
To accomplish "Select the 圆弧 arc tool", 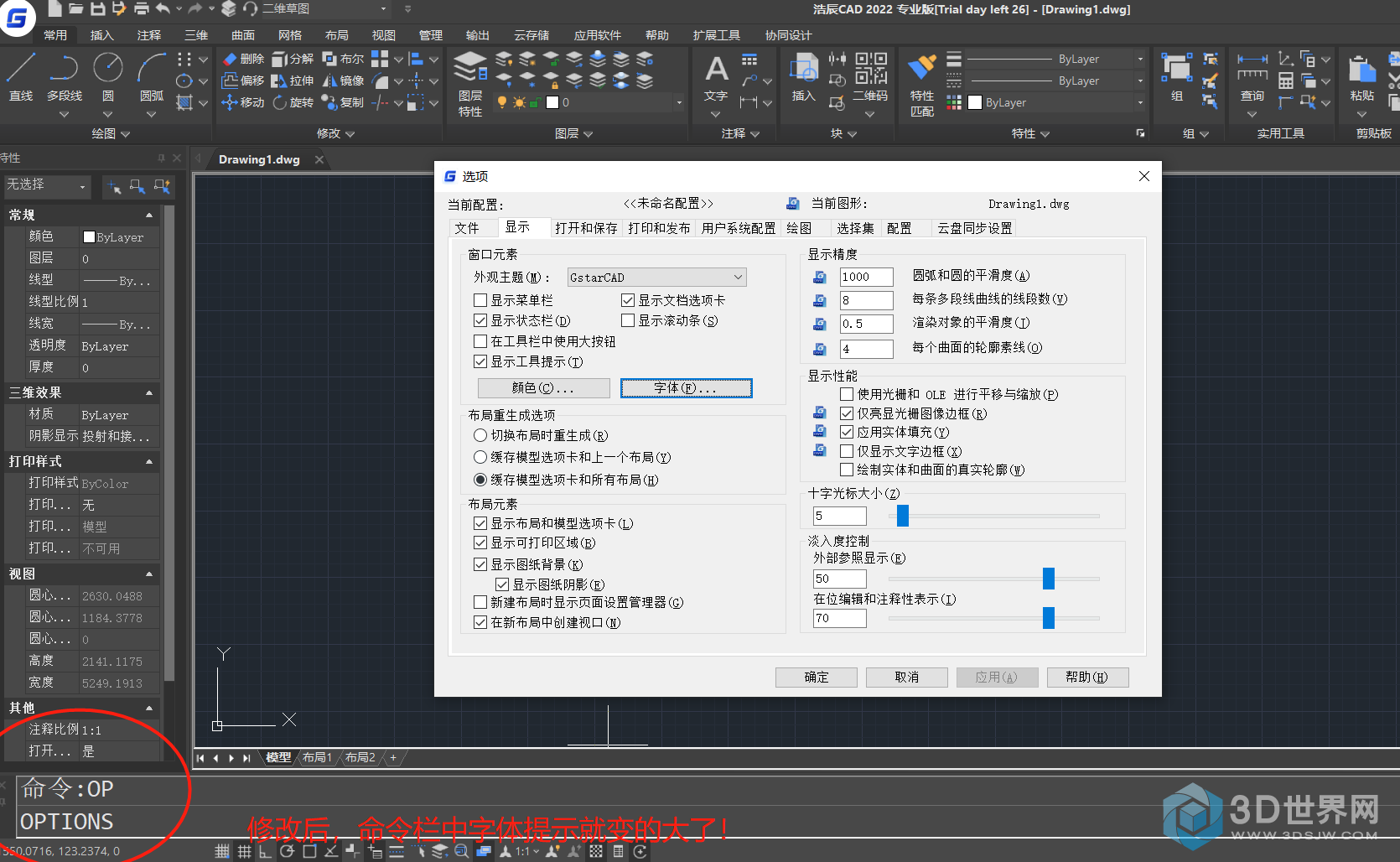I will (152, 77).
